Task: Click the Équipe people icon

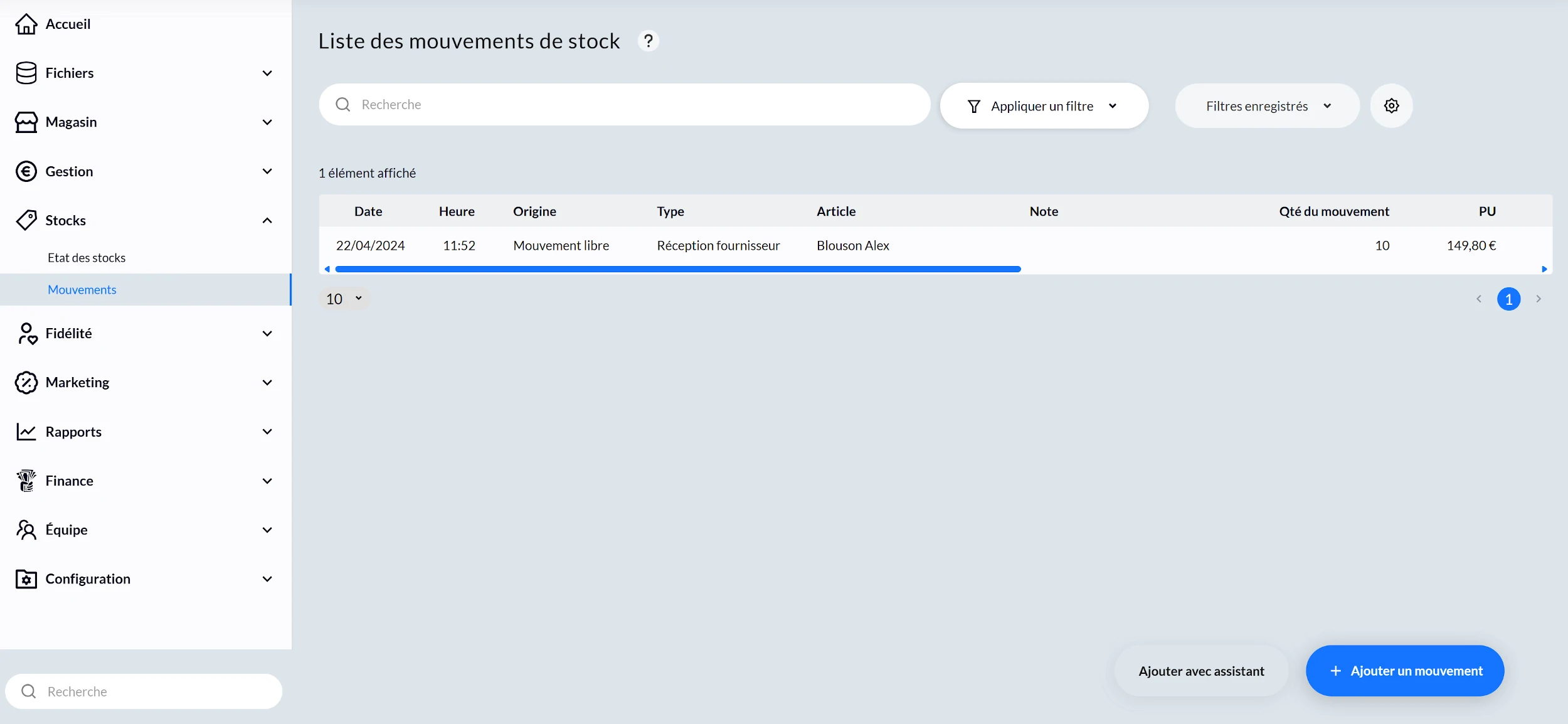Action: tap(26, 530)
